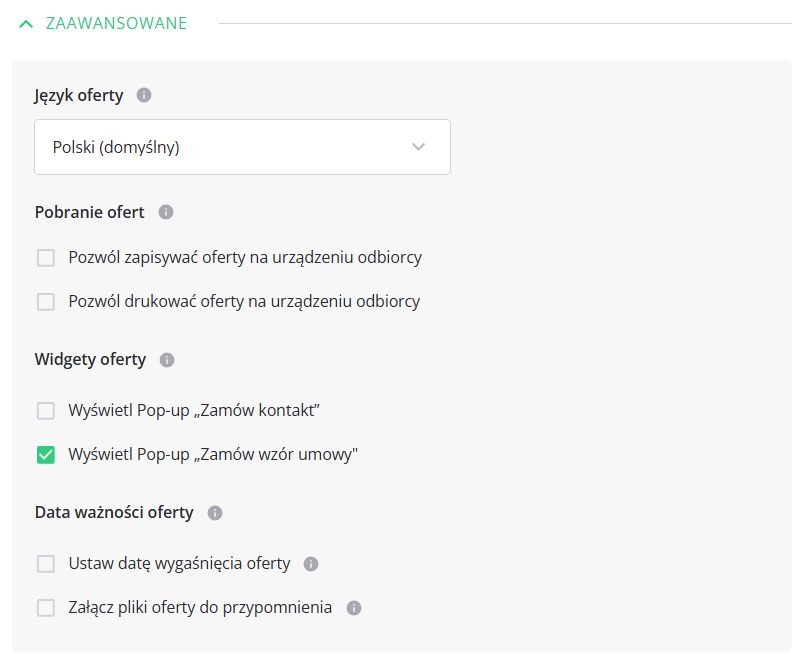This screenshot has height=653, width=805.
Task: Uncheck the Zamów wzór umowy pop-up checkbox
Action: [46, 455]
